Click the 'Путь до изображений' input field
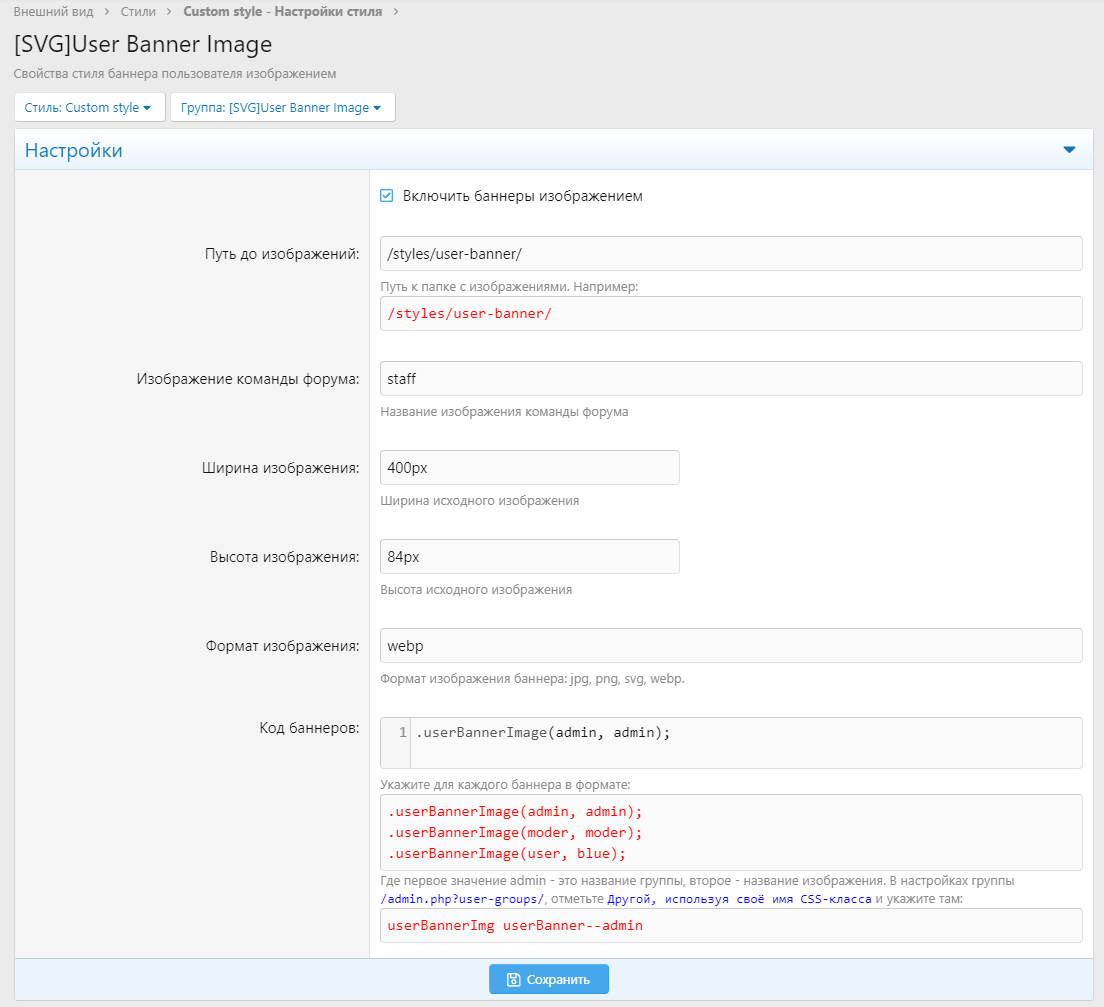Image resolution: width=1104 pixels, height=1007 pixels. pos(731,254)
